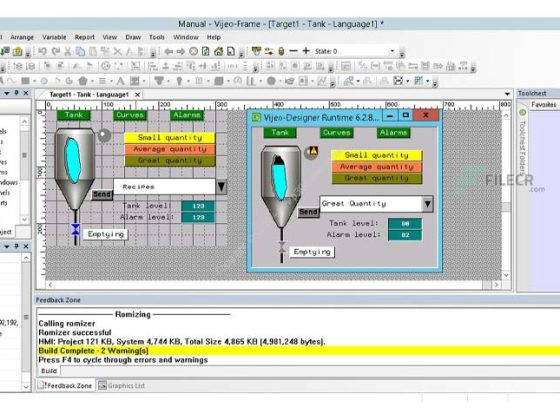560x420 pixels.
Task: Click the Delete X icon in toolbar
Action: (x=118, y=51)
